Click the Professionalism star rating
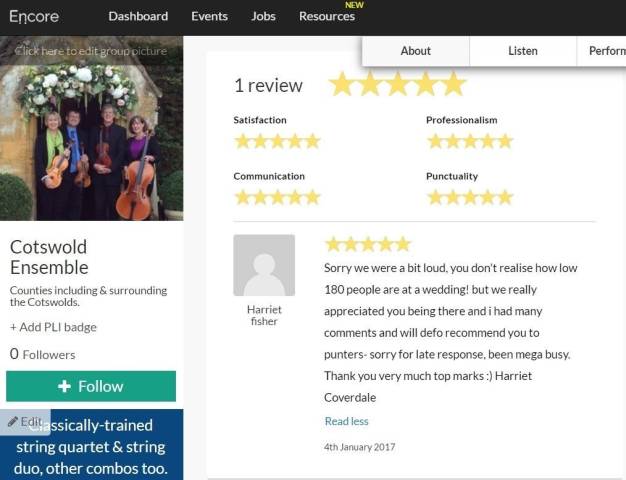626x480 pixels. point(470,141)
